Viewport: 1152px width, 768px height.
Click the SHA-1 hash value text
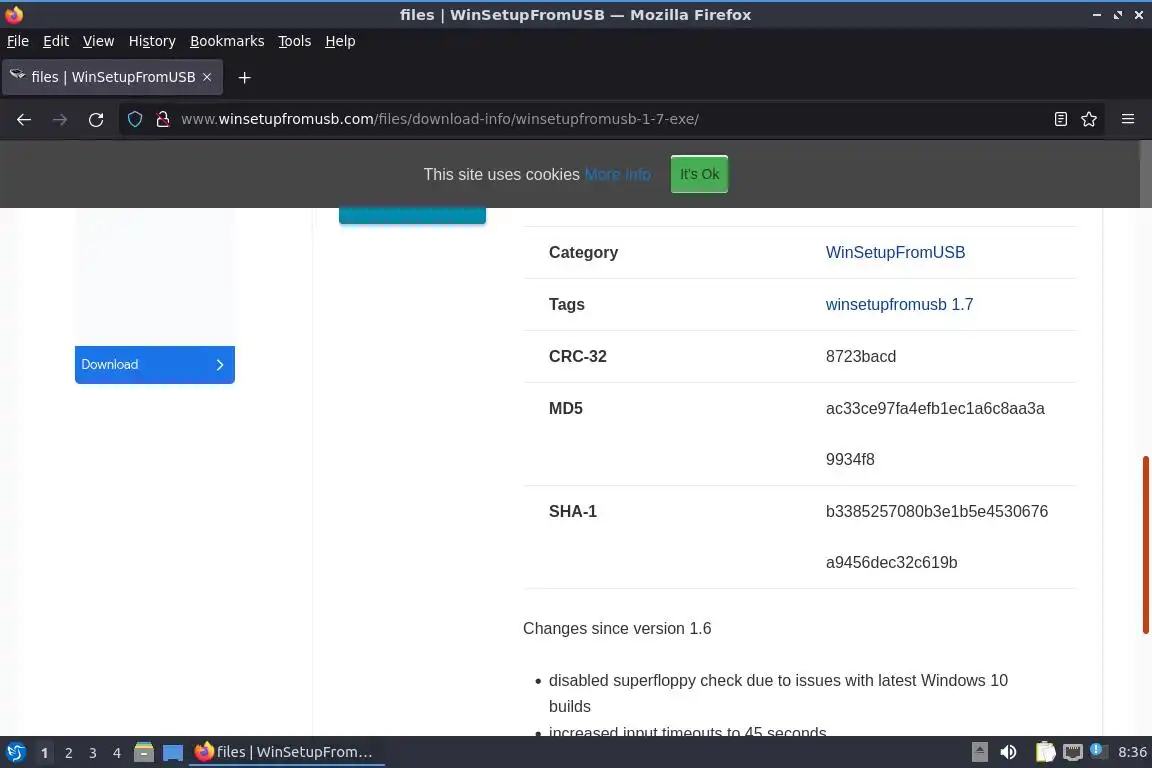click(936, 536)
